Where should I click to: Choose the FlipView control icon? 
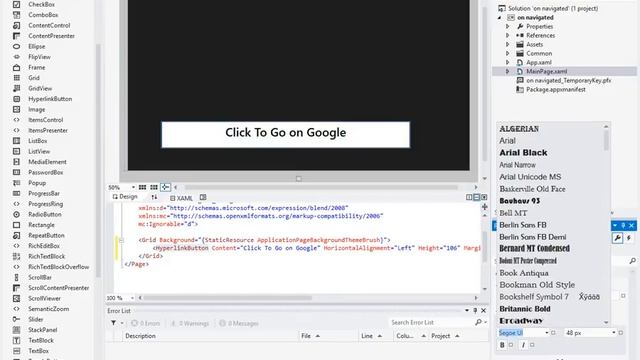[16, 57]
